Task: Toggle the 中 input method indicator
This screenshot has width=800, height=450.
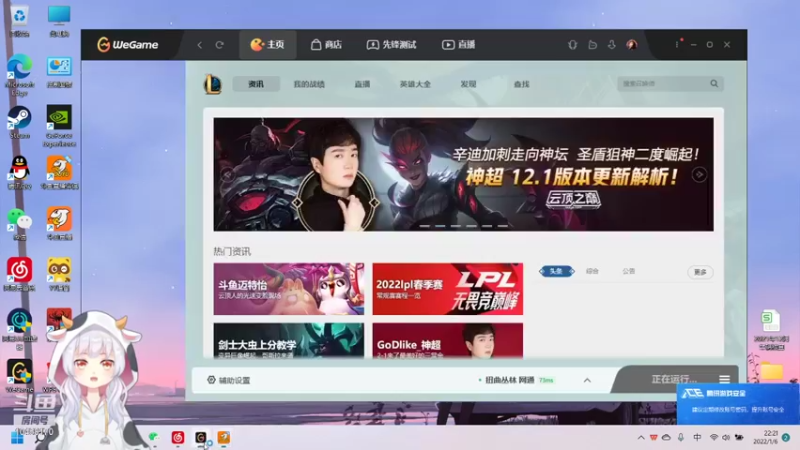Action: 697,438
